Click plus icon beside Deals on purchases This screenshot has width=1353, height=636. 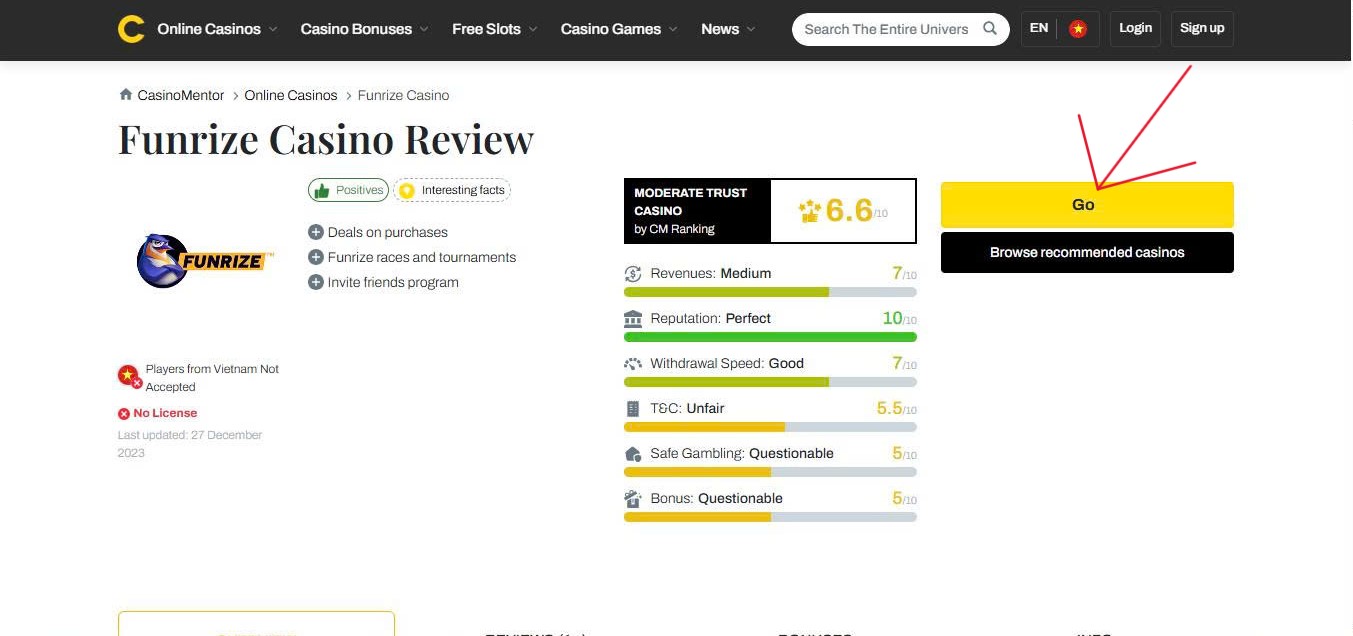point(316,232)
